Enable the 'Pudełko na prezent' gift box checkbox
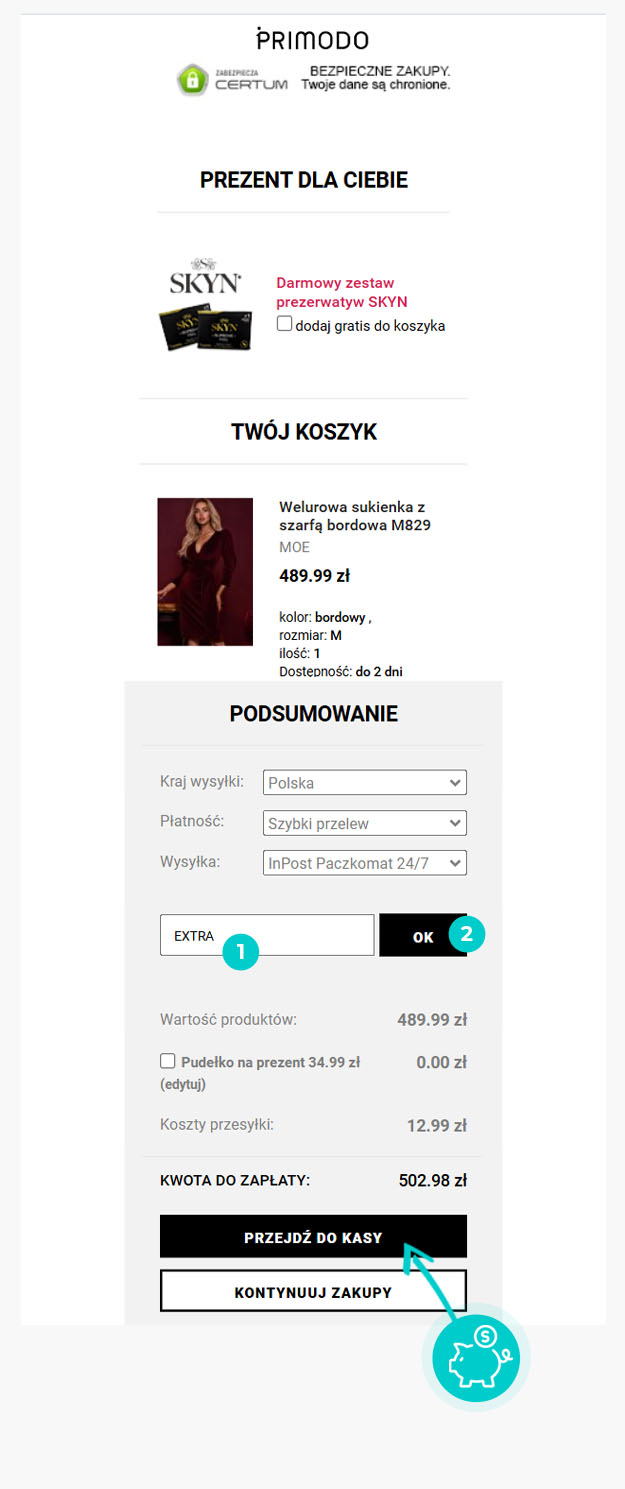Image resolution: width=625 pixels, height=1489 pixels. tap(168, 1061)
